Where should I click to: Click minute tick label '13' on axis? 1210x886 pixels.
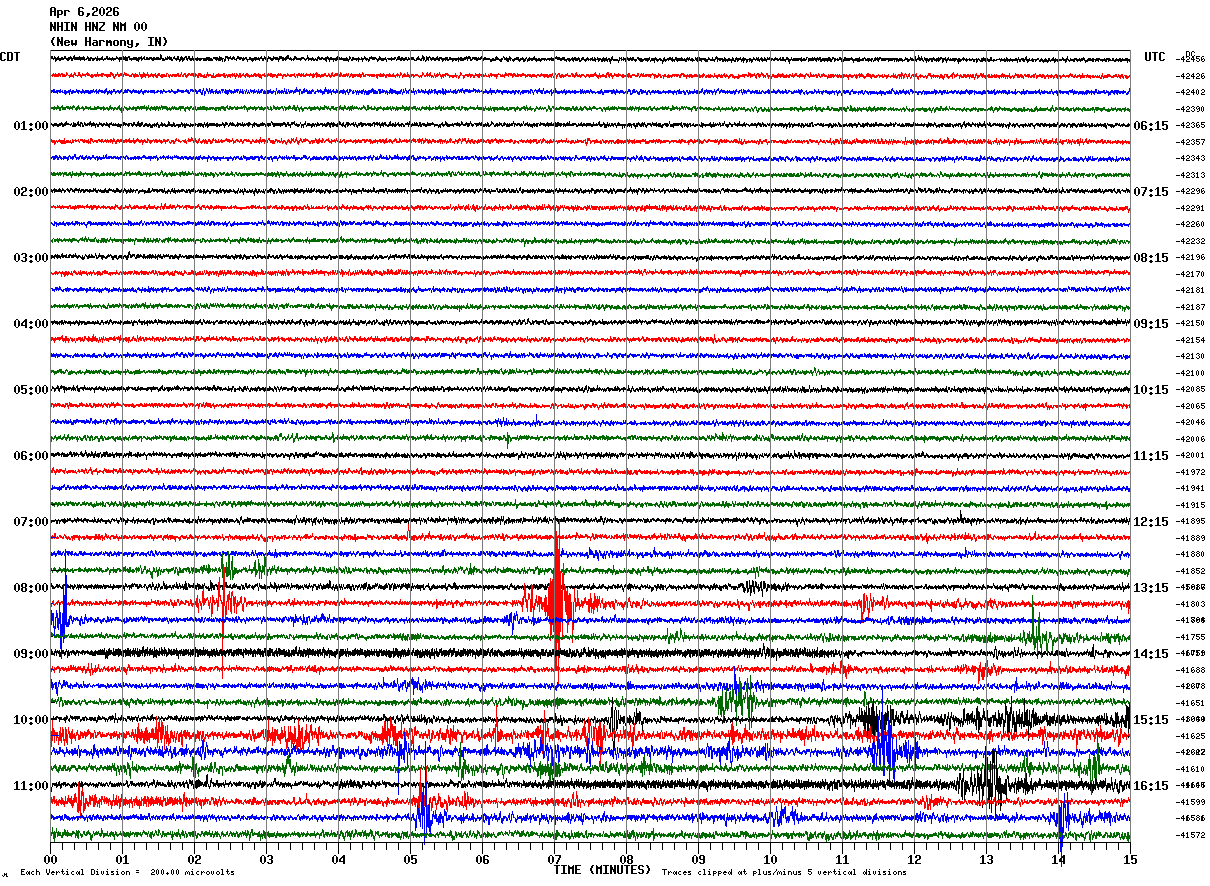click(x=986, y=859)
